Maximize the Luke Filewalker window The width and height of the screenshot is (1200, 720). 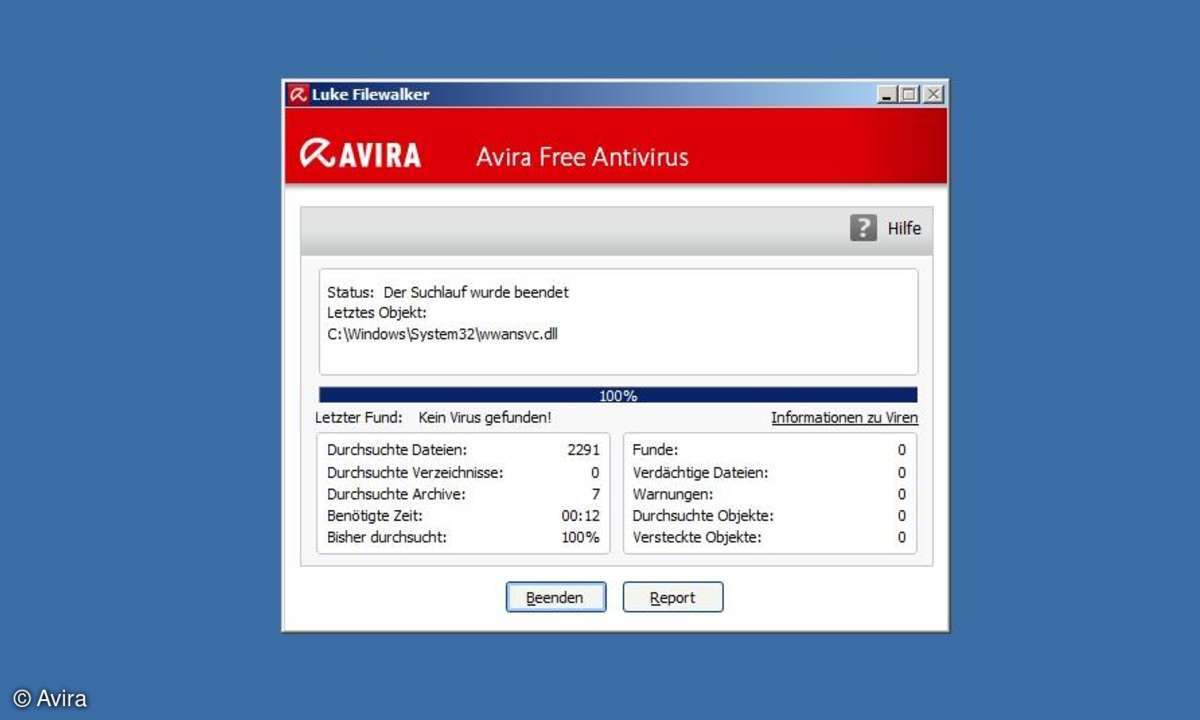click(909, 95)
